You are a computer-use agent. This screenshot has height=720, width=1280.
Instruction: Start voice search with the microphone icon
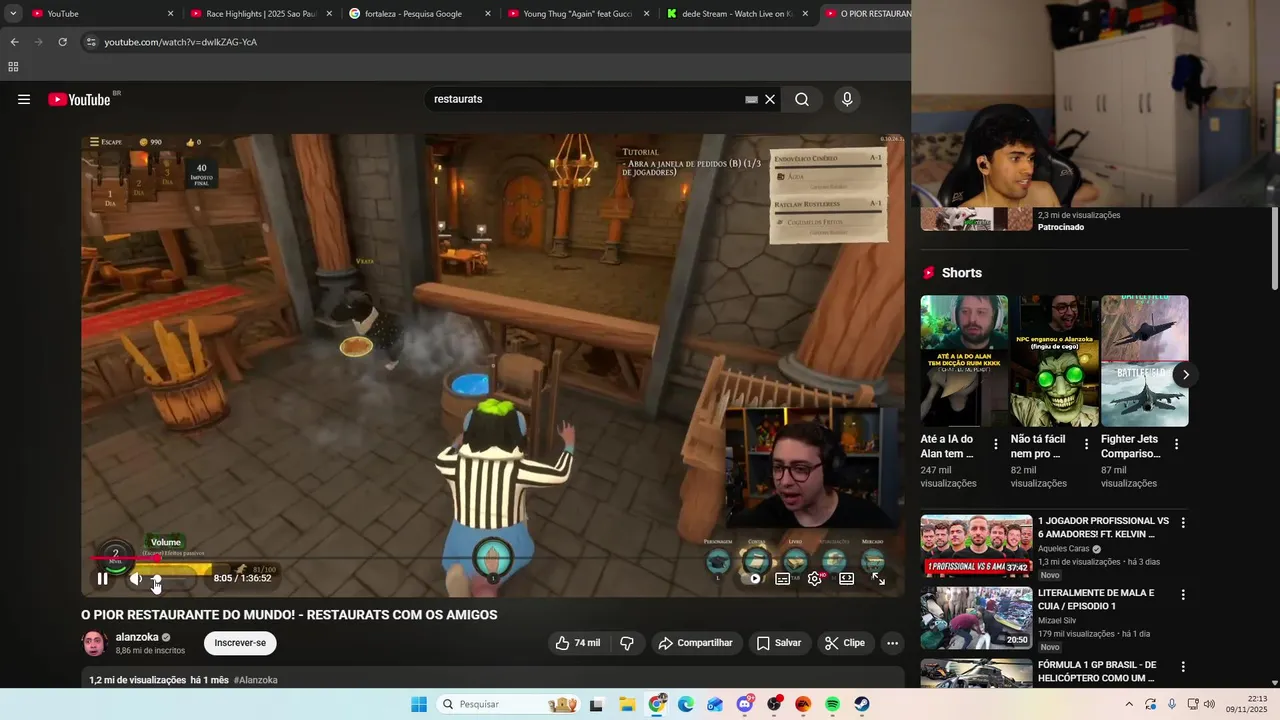tap(847, 99)
